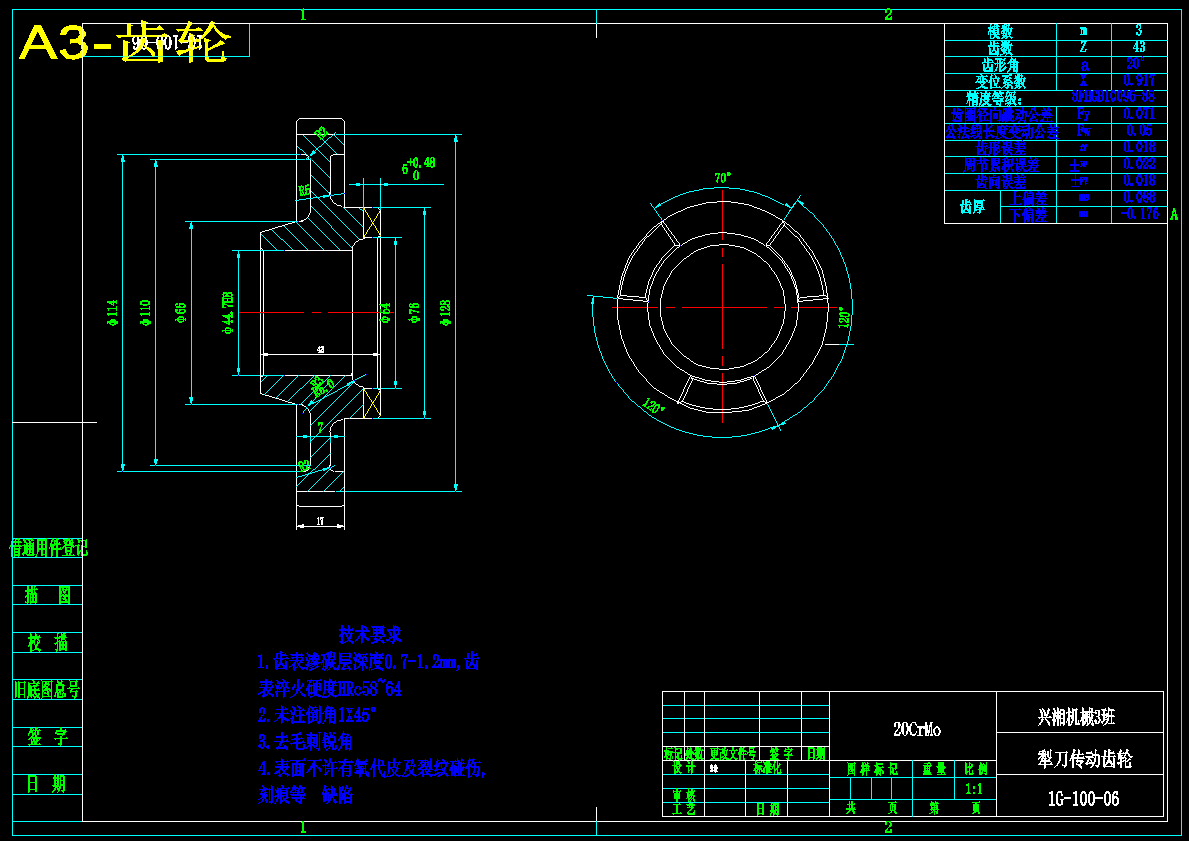This screenshot has width=1189, height=841.
Task: Select the lower deviation value '-0.176'
Action: click(1139, 214)
